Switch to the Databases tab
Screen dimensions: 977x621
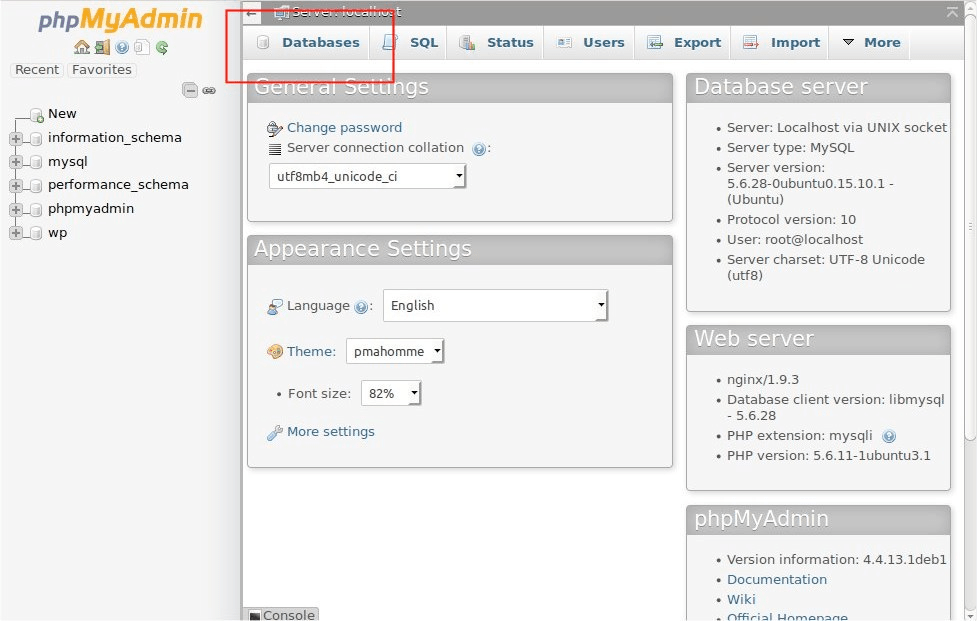(x=308, y=43)
